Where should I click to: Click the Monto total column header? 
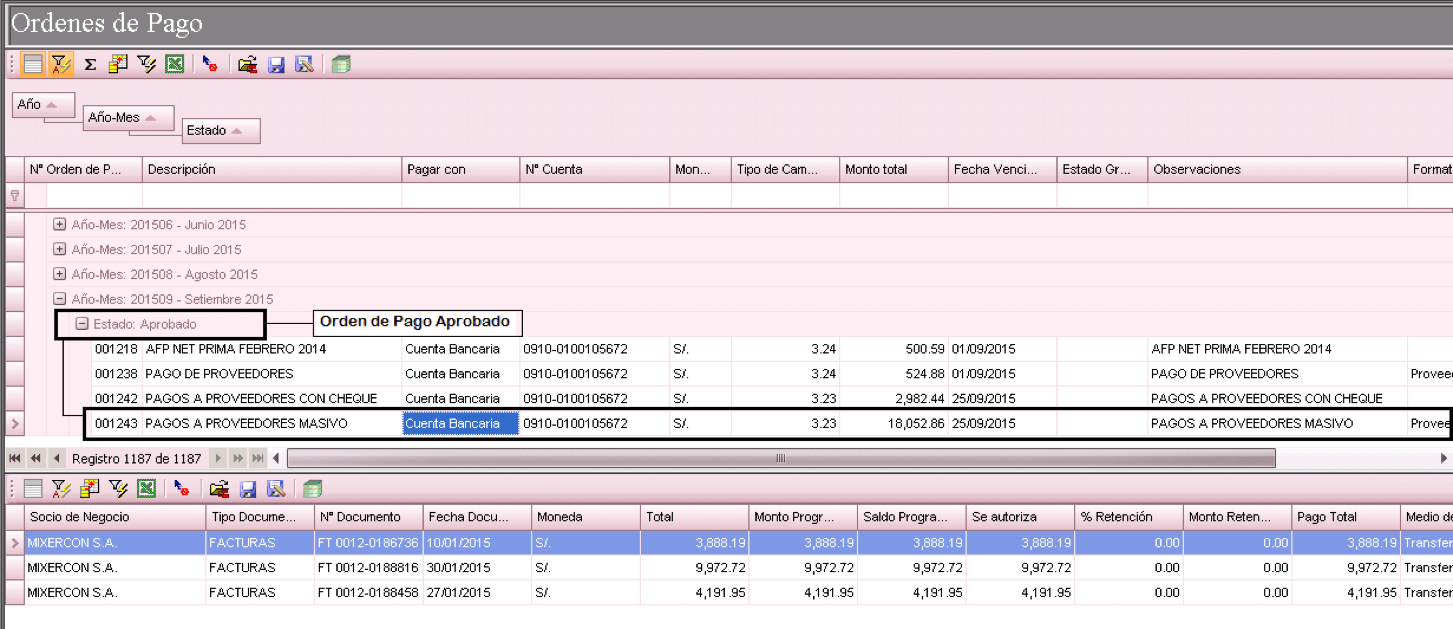(x=893, y=170)
